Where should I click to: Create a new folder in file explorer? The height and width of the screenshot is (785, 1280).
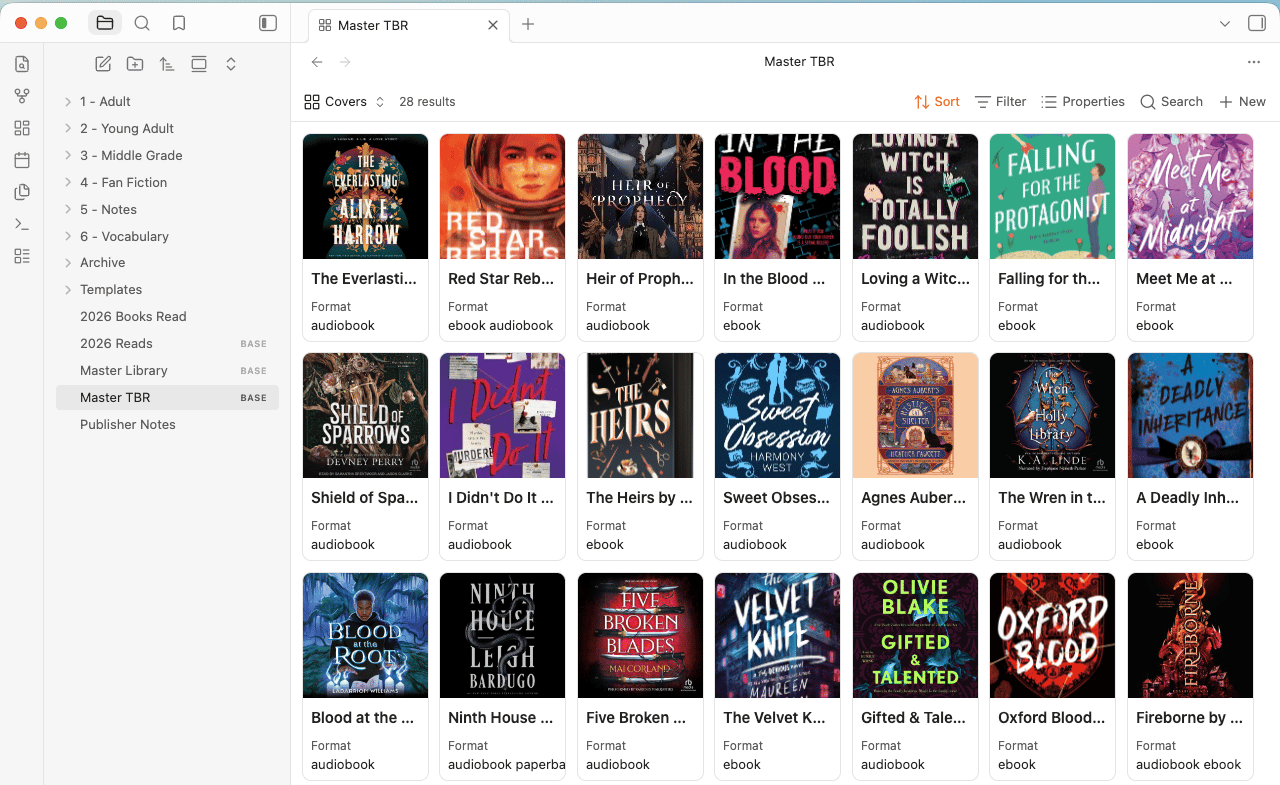(135, 64)
